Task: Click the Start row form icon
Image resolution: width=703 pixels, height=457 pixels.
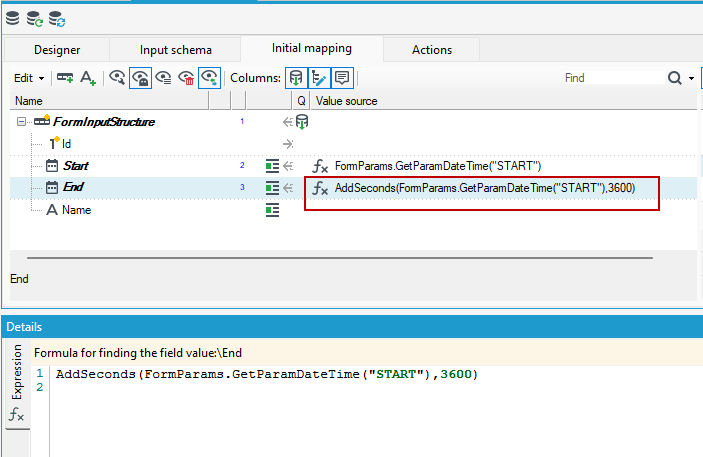Action: point(272,166)
